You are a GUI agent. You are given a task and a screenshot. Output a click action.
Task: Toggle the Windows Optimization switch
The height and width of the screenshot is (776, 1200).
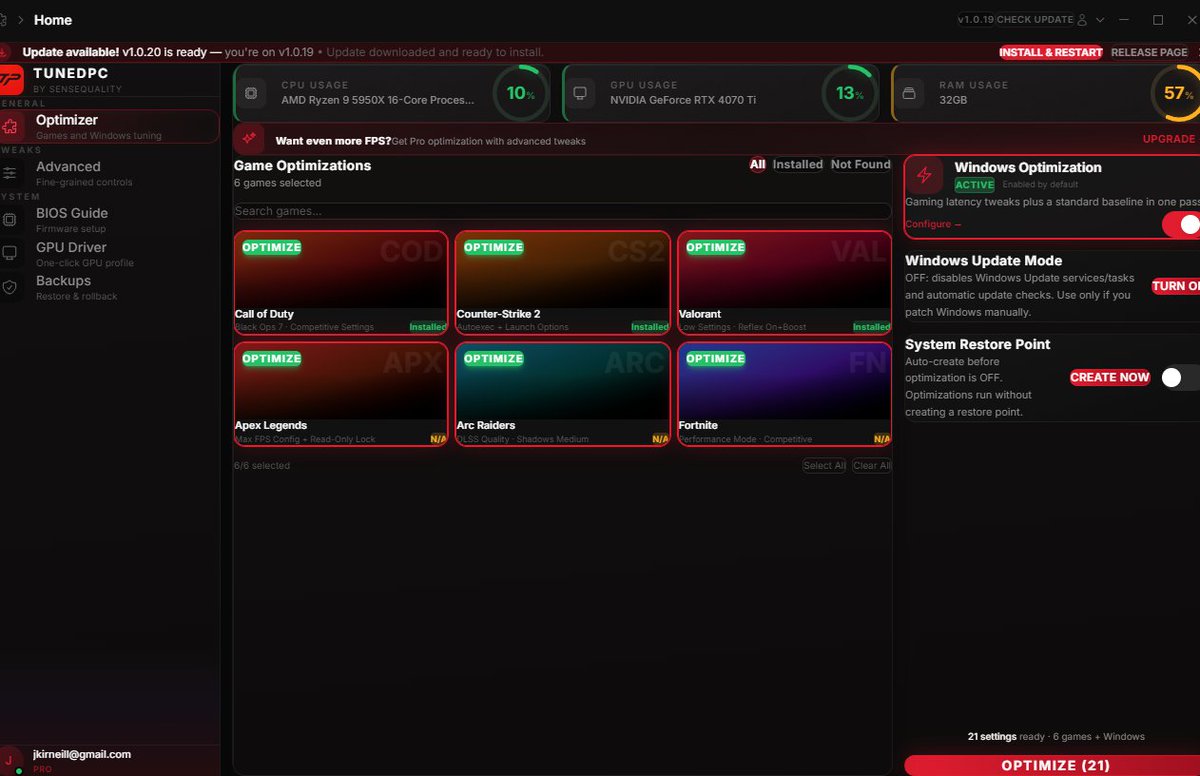point(1181,225)
